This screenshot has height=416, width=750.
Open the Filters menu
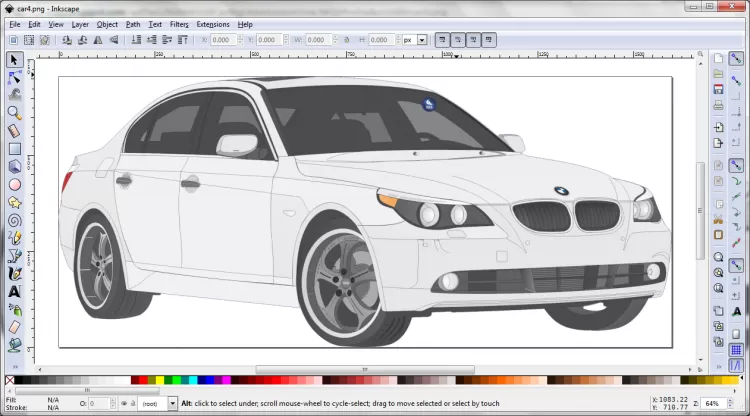pos(179,23)
